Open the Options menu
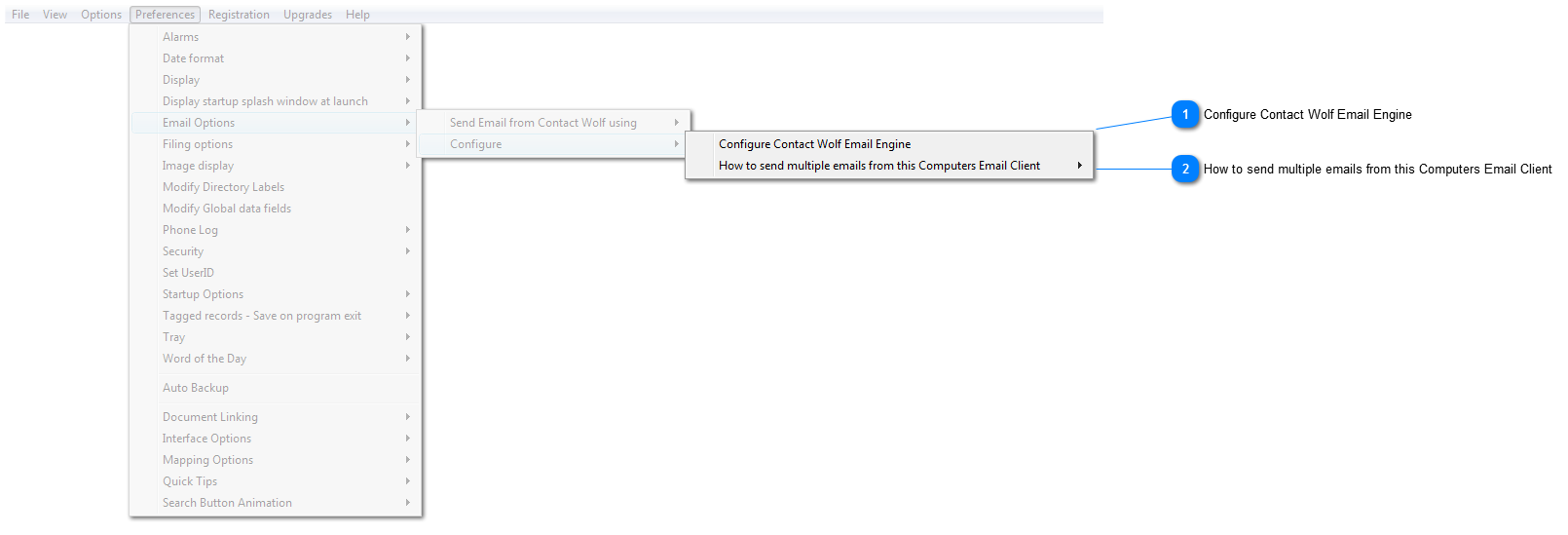This screenshot has width=1568, height=535. click(101, 15)
